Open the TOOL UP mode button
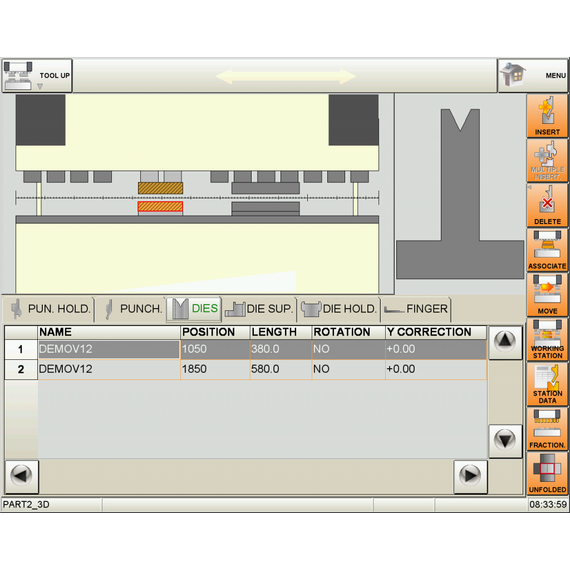The width and height of the screenshot is (570, 570). [37, 76]
